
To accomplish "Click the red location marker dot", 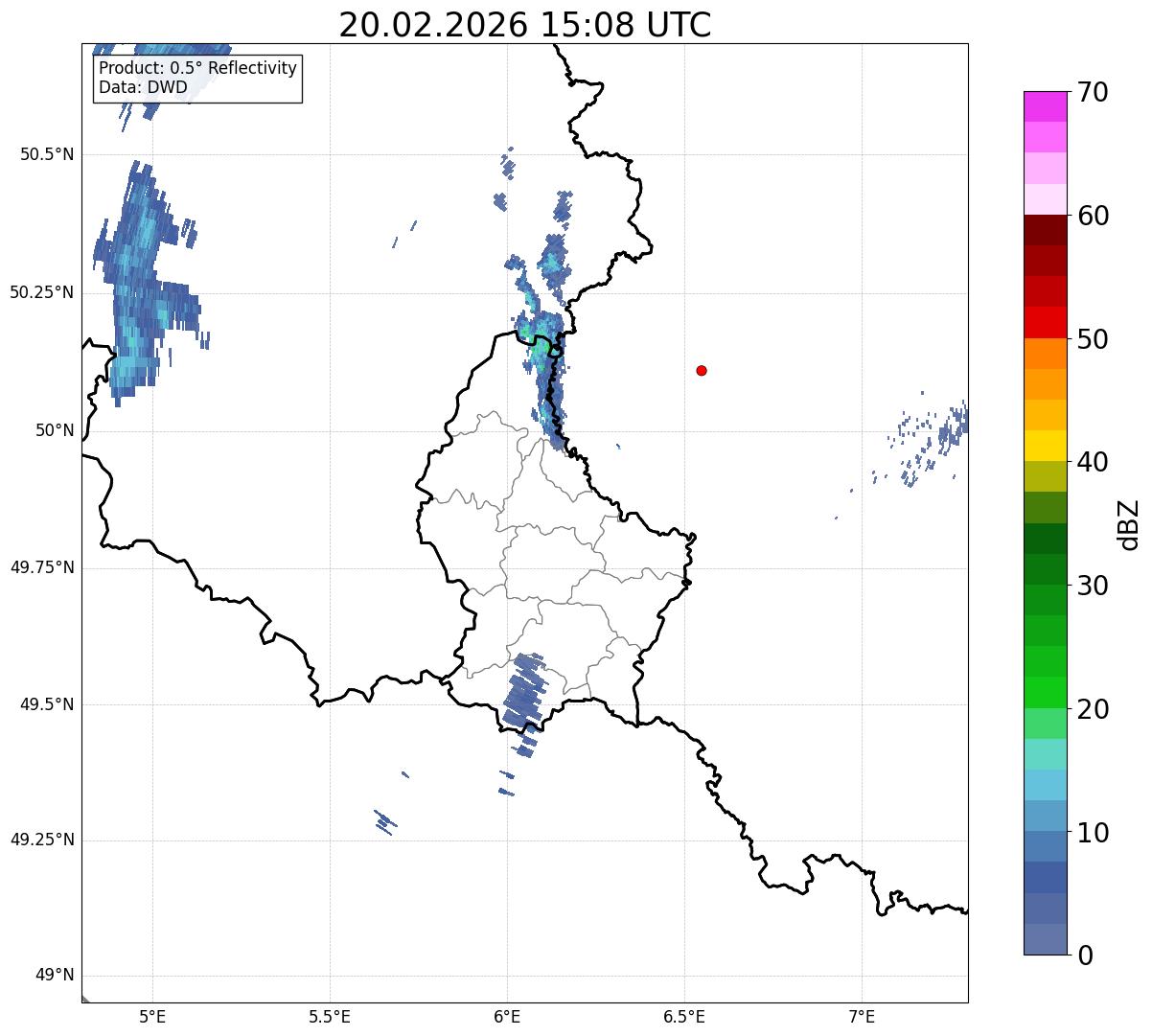I will (x=702, y=370).
